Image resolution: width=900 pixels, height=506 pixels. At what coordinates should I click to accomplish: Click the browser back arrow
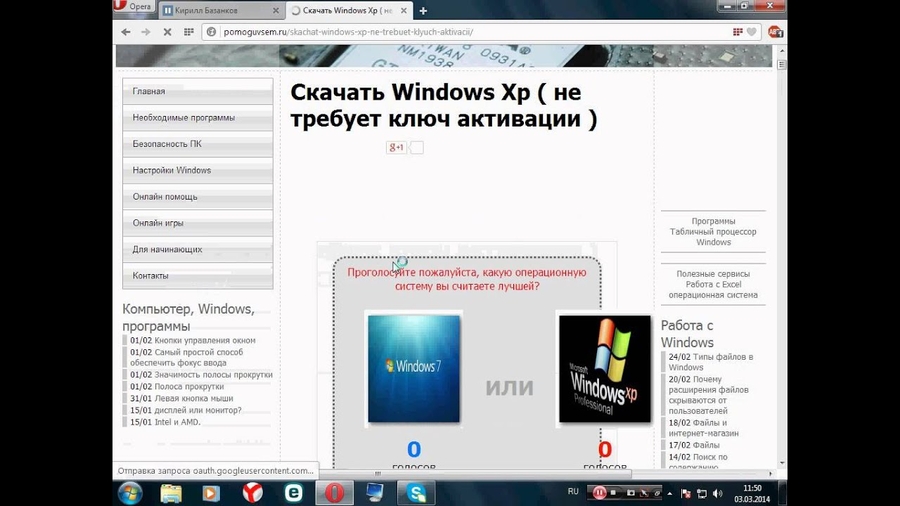(124, 32)
